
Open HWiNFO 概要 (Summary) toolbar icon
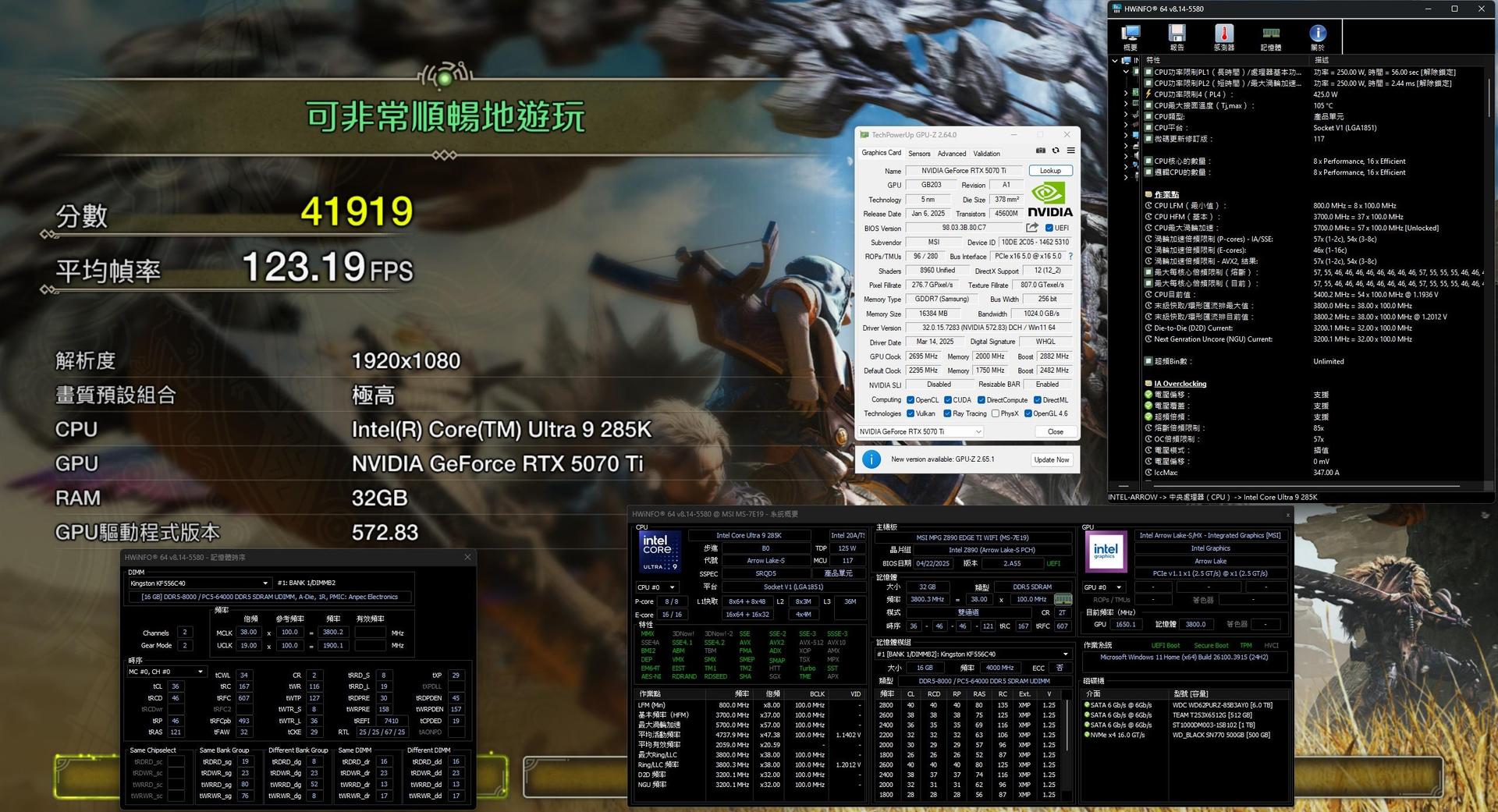point(1130,37)
